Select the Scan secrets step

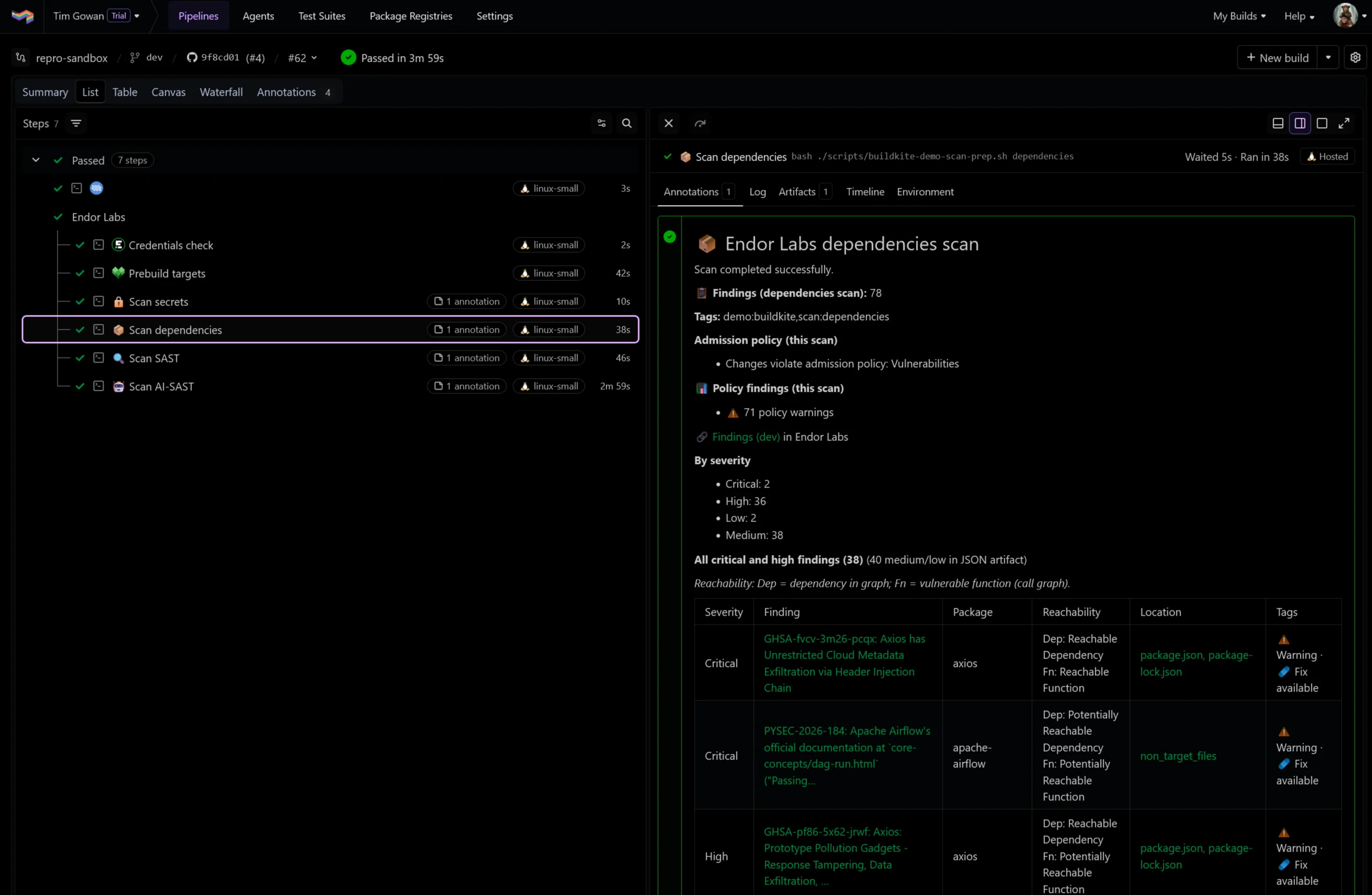pyautogui.click(x=331, y=302)
